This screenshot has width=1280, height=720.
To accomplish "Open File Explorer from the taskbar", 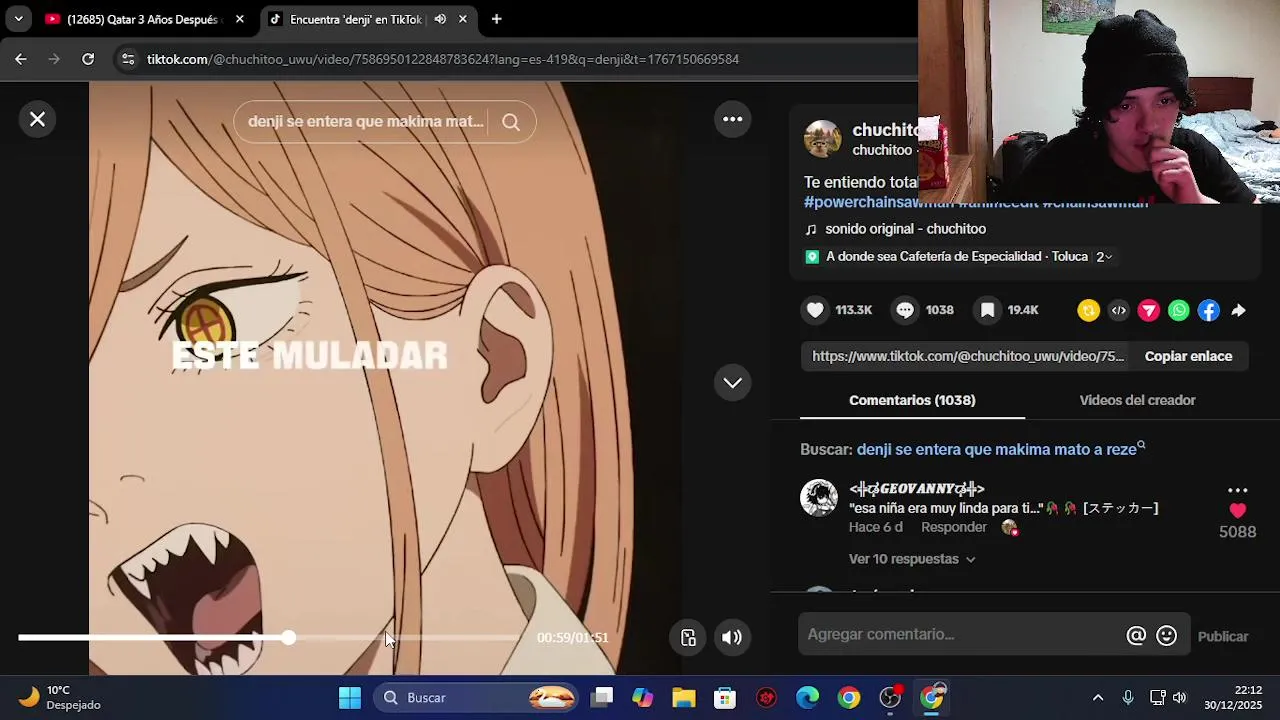I will (x=684, y=698).
